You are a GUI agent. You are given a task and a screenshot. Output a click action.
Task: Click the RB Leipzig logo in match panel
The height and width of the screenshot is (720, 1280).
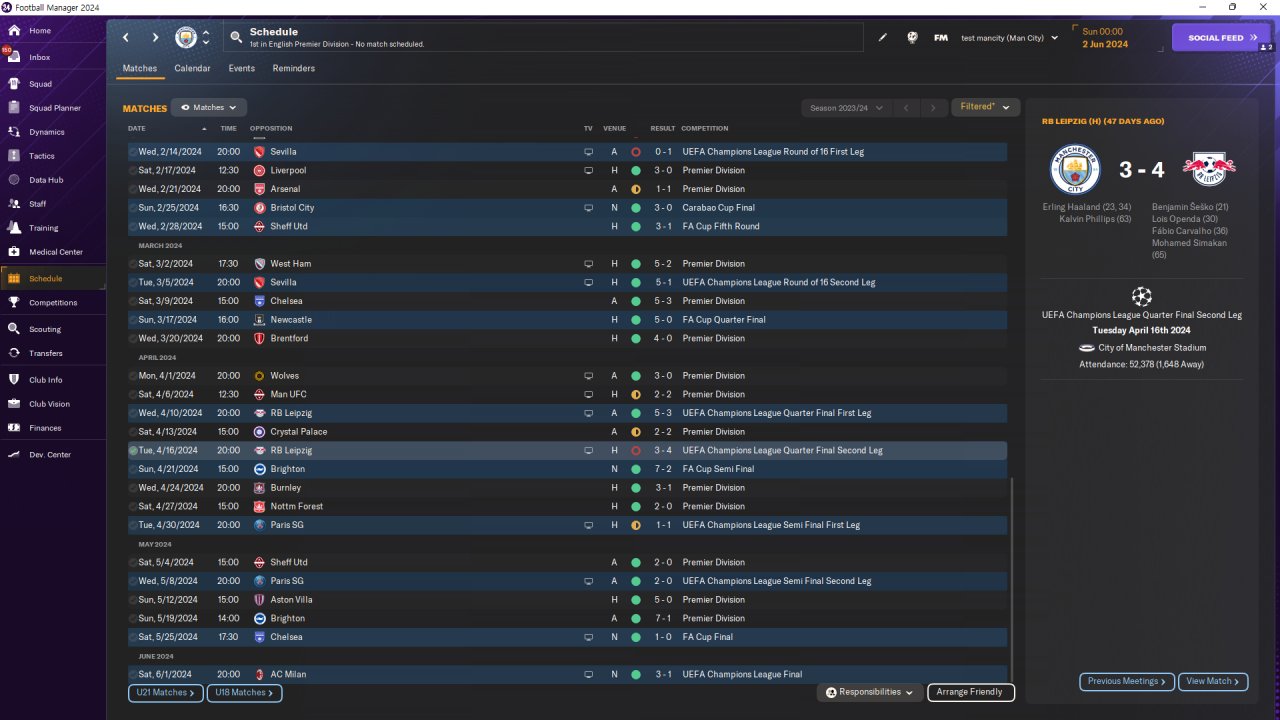1208,170
